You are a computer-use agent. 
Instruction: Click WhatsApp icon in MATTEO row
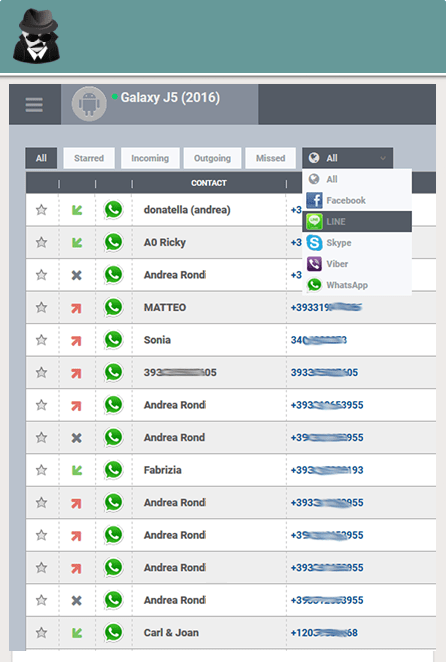pos(114,307)
